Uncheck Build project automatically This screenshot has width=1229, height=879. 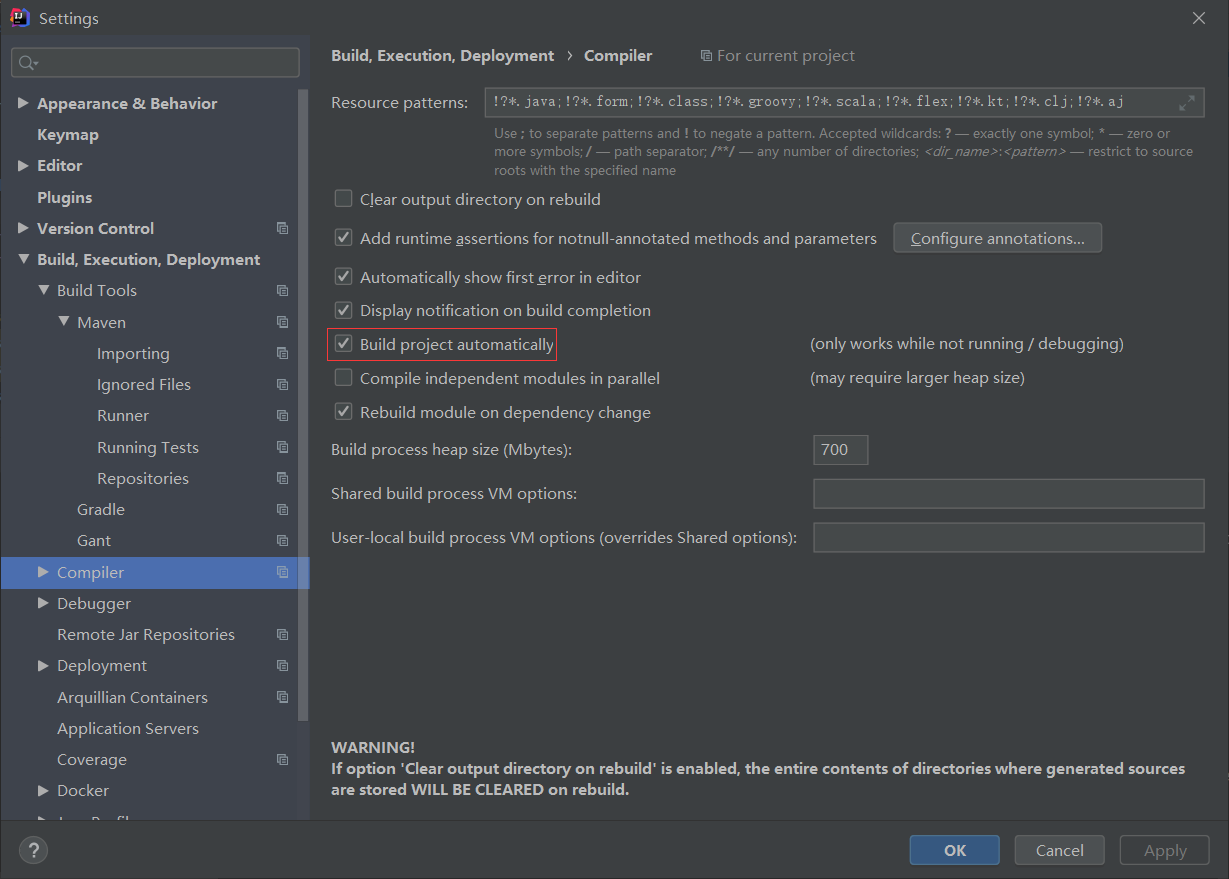click(343, 343)
